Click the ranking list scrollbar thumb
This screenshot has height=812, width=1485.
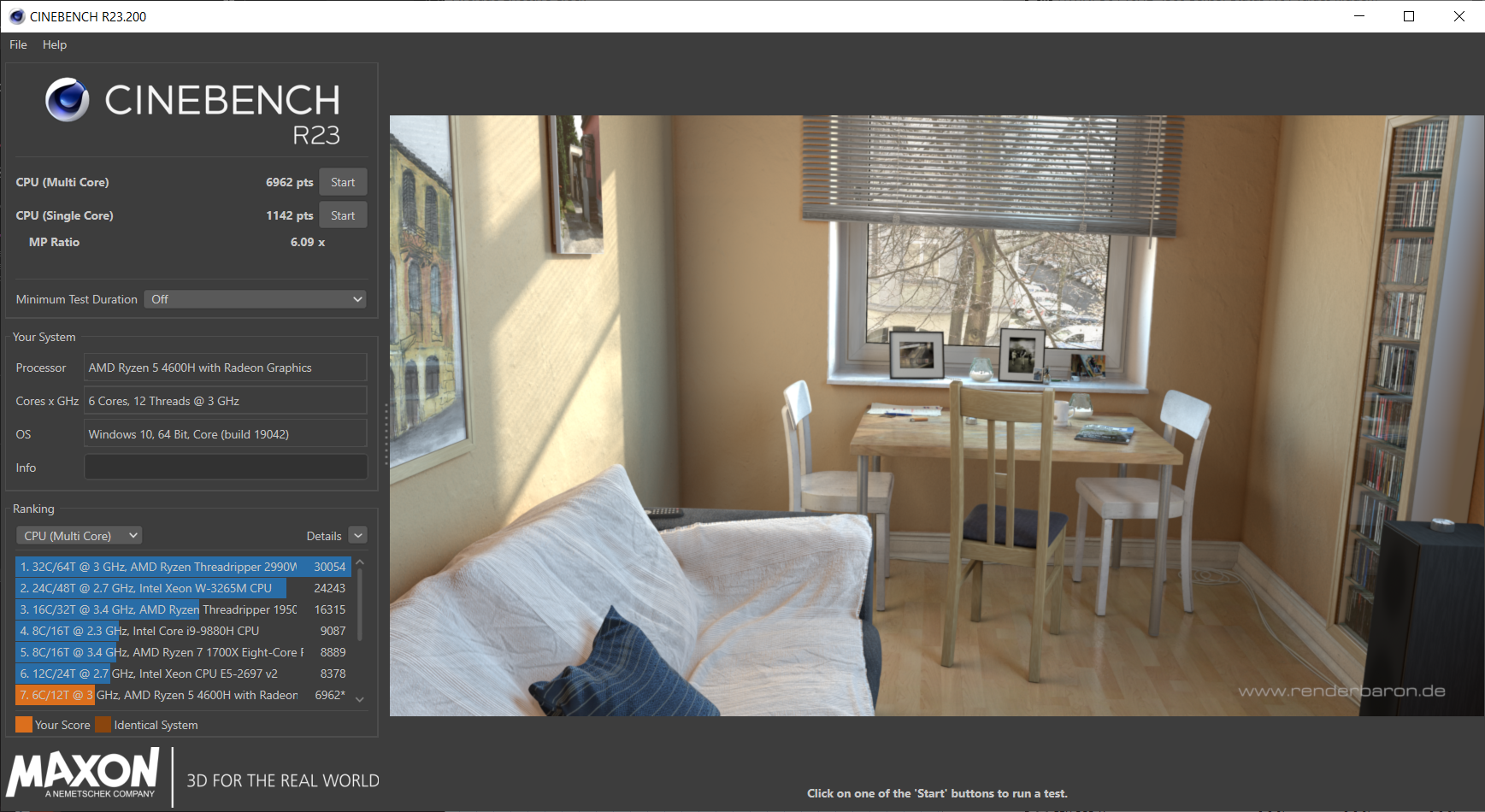pos(360,604)
